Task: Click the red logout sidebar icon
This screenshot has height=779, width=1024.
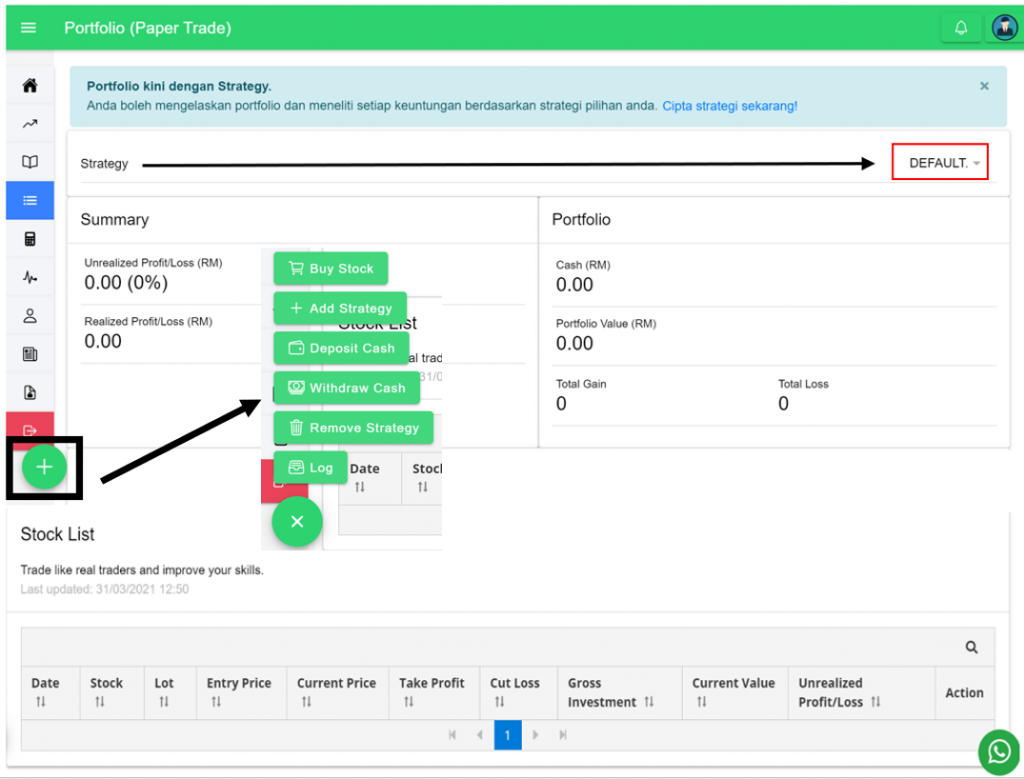Action: pos(30,430)
